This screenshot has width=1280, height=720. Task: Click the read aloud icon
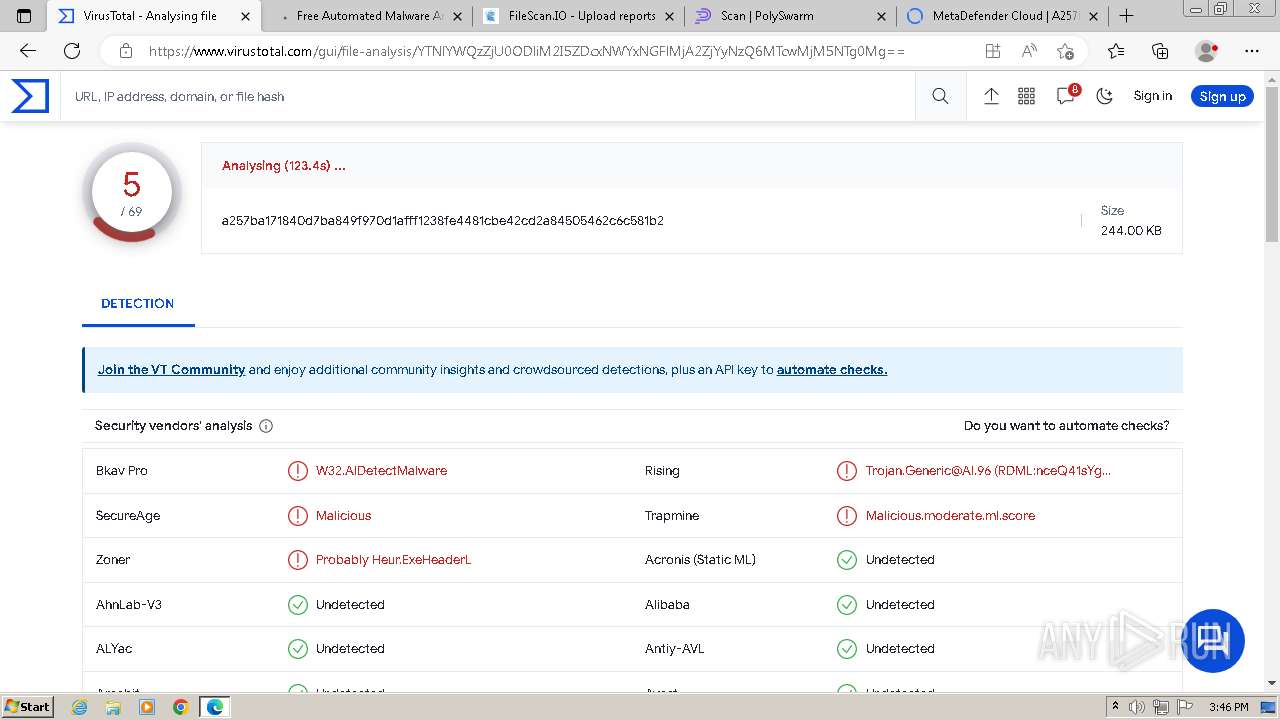[1029, 51]
